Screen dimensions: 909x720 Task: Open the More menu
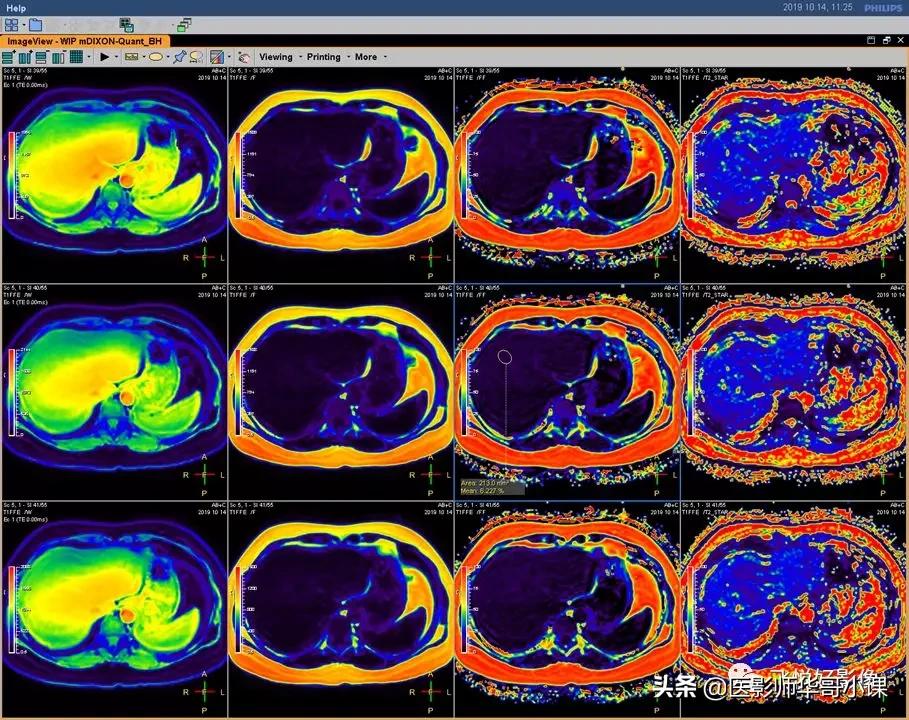coord(366,57)
